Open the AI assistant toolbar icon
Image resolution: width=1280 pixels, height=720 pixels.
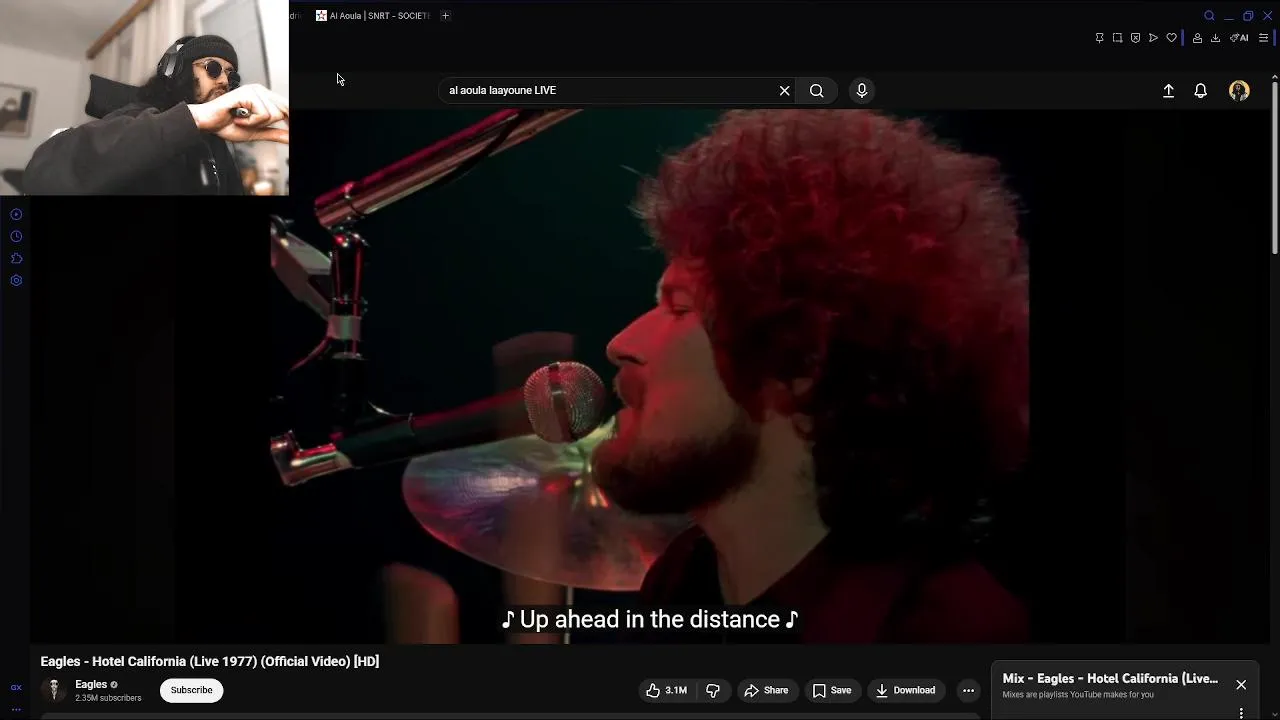pos(1240,38)
